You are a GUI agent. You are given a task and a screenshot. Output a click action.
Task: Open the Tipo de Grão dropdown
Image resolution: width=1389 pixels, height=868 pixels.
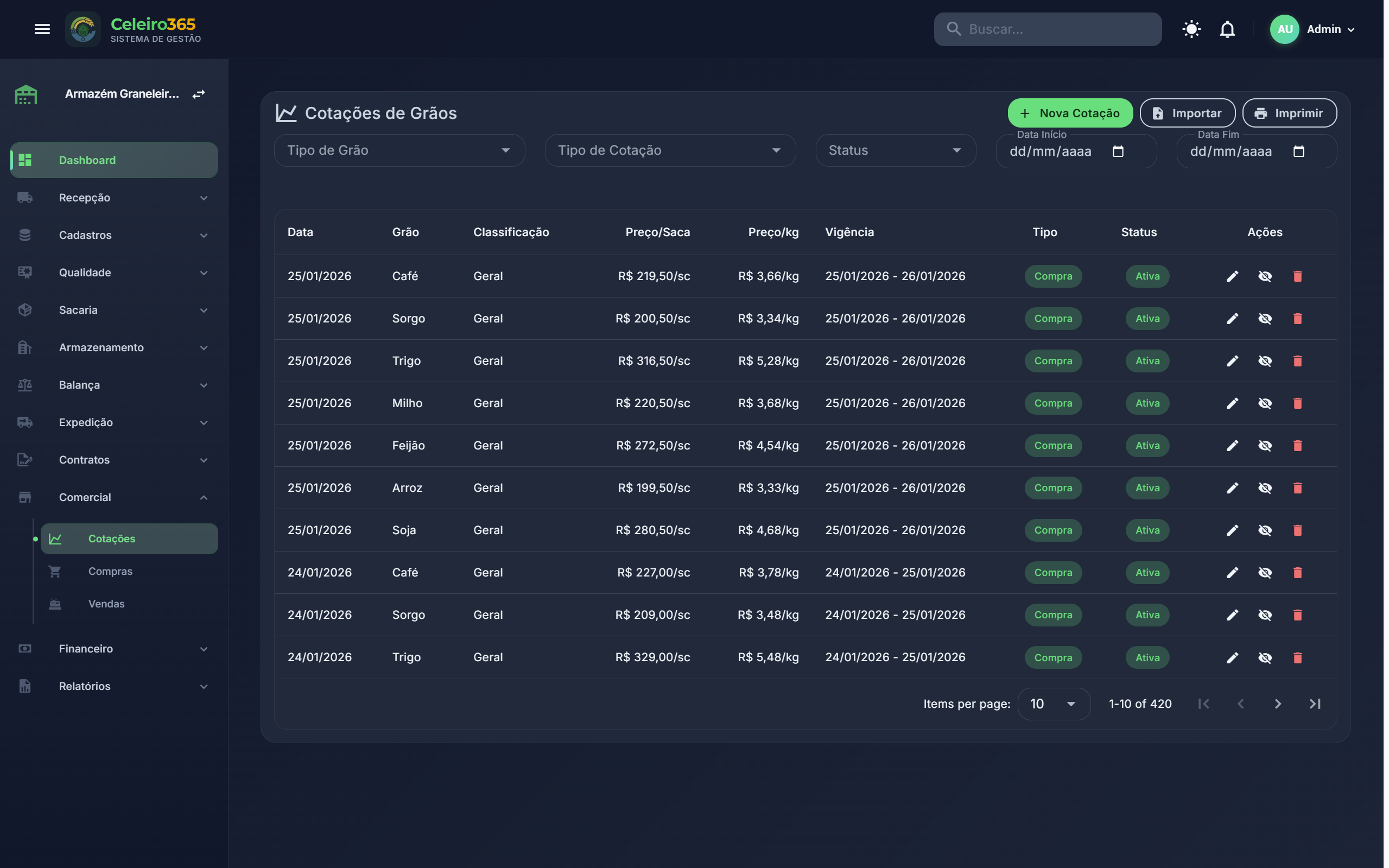(399, 150)
